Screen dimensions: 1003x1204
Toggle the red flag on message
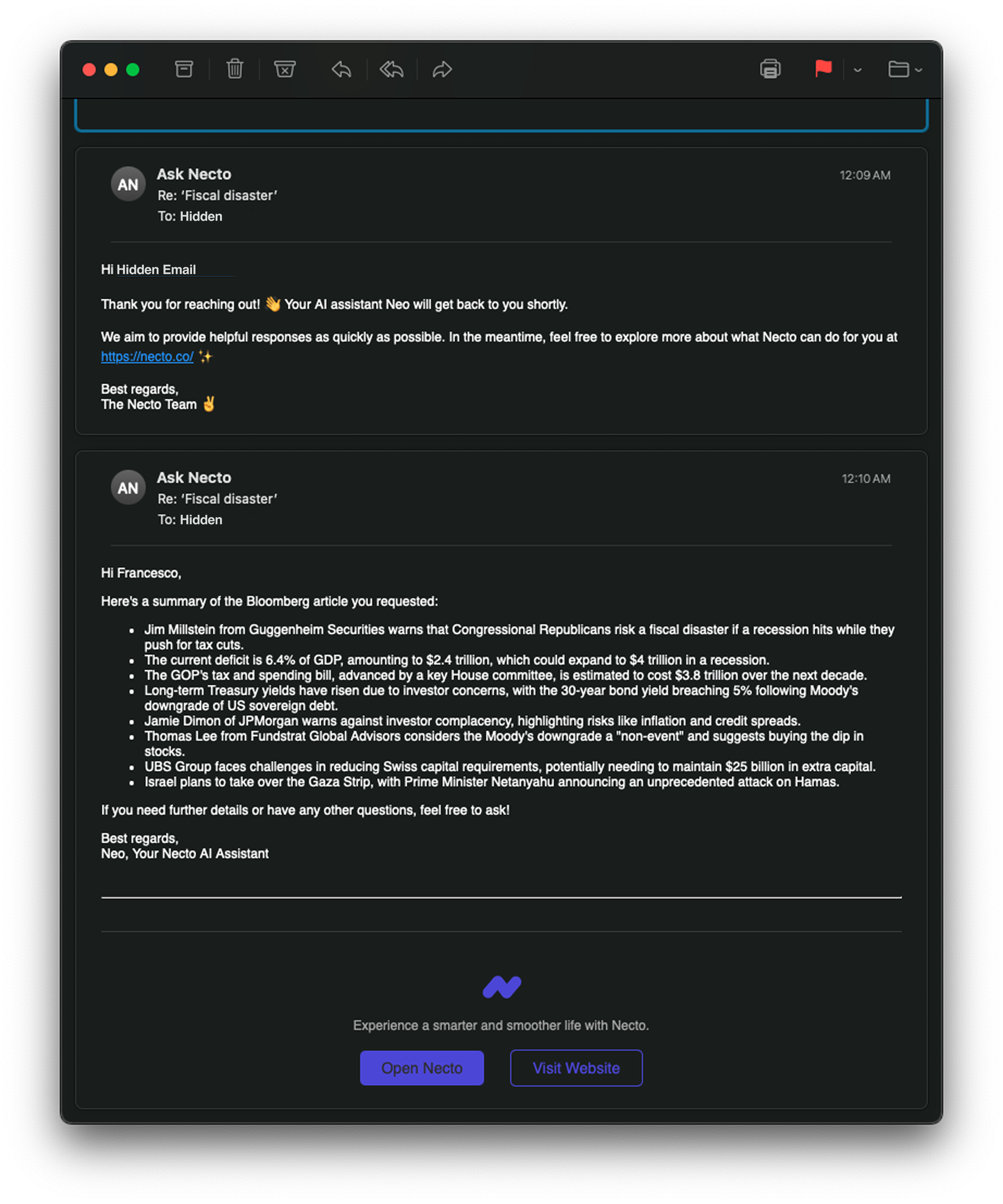(x=823, y=69)
